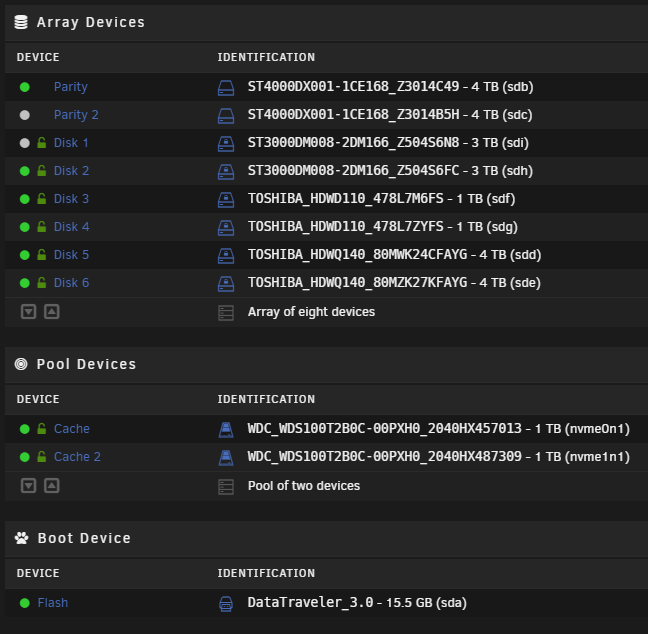Open the Disk 6 settings link

pos(71,283)
